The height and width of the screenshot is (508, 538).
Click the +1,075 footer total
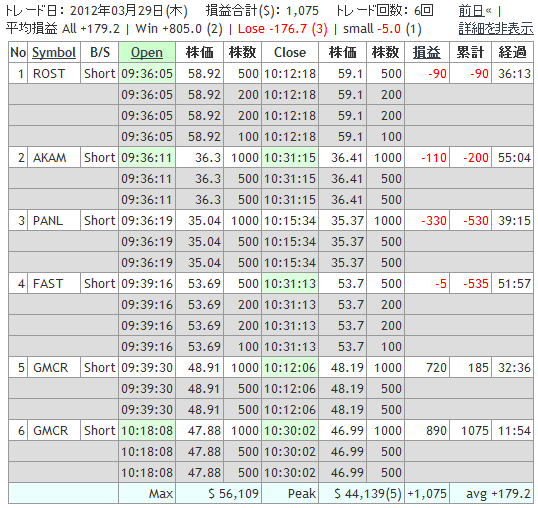[427, 494]
